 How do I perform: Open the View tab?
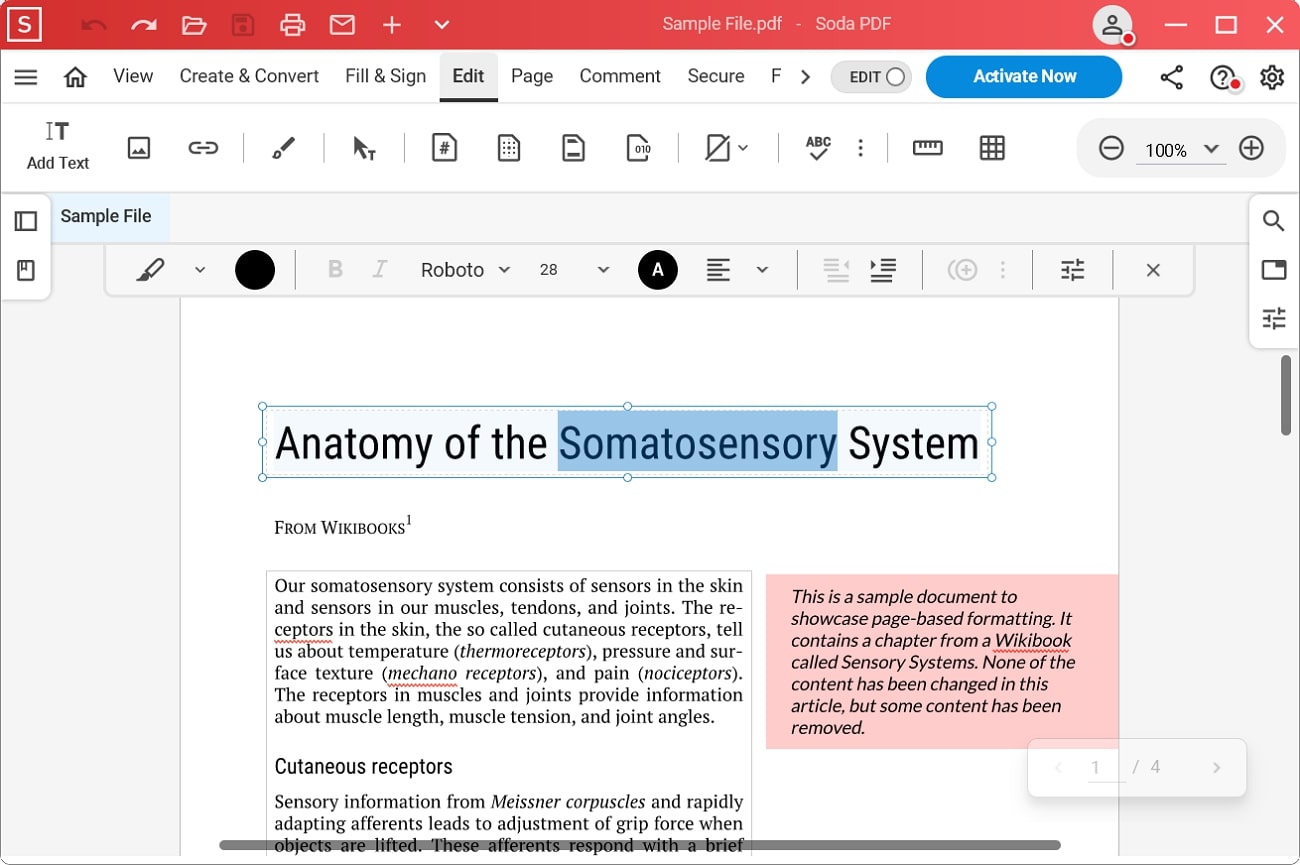pos(133,76)
